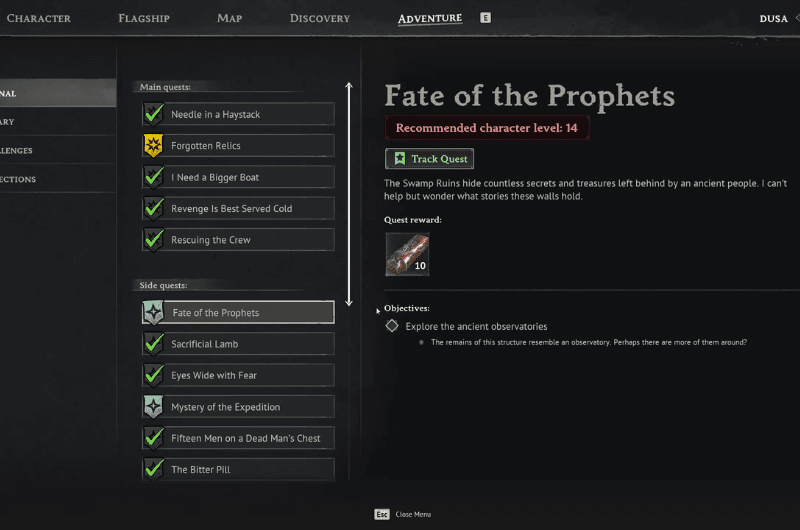Click the quest reward item thumbnail
800x530 pixels.
(x=407, y=254)
